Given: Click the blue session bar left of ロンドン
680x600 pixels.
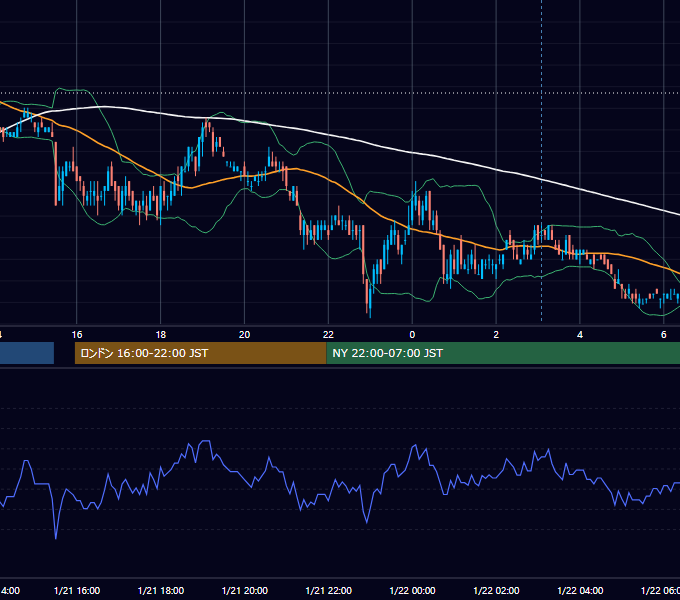Looking at the screenshot, I should pyautogui.click(x=27, y=353).
